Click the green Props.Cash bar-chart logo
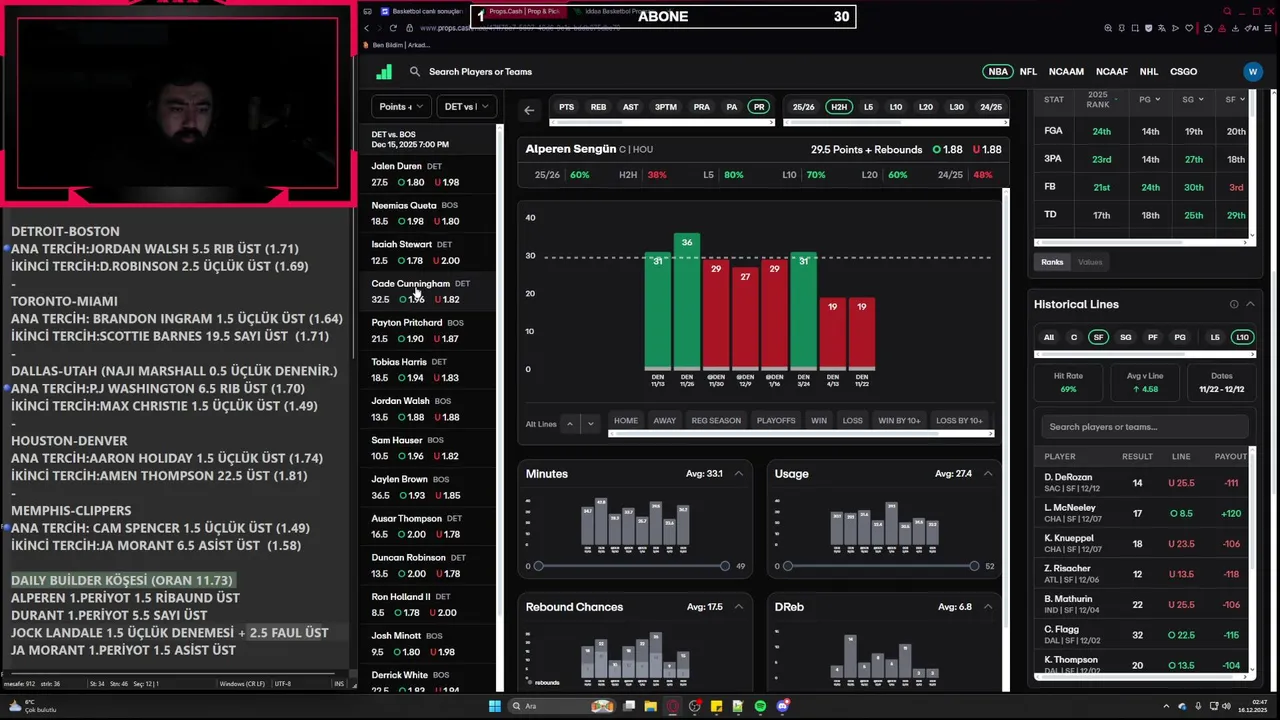This screenshot has width=1280, height=720. (x=384, y=72)
